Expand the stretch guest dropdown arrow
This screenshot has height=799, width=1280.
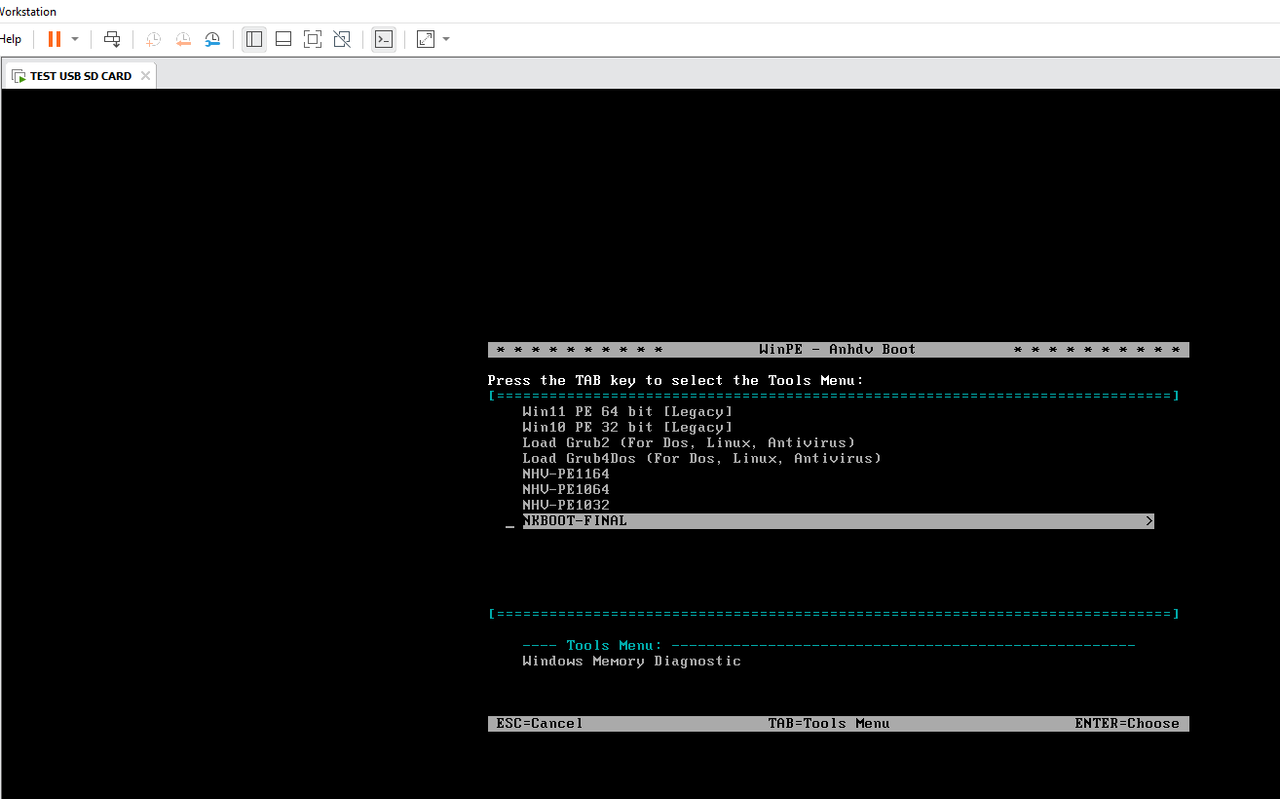(x=446, y=39)
